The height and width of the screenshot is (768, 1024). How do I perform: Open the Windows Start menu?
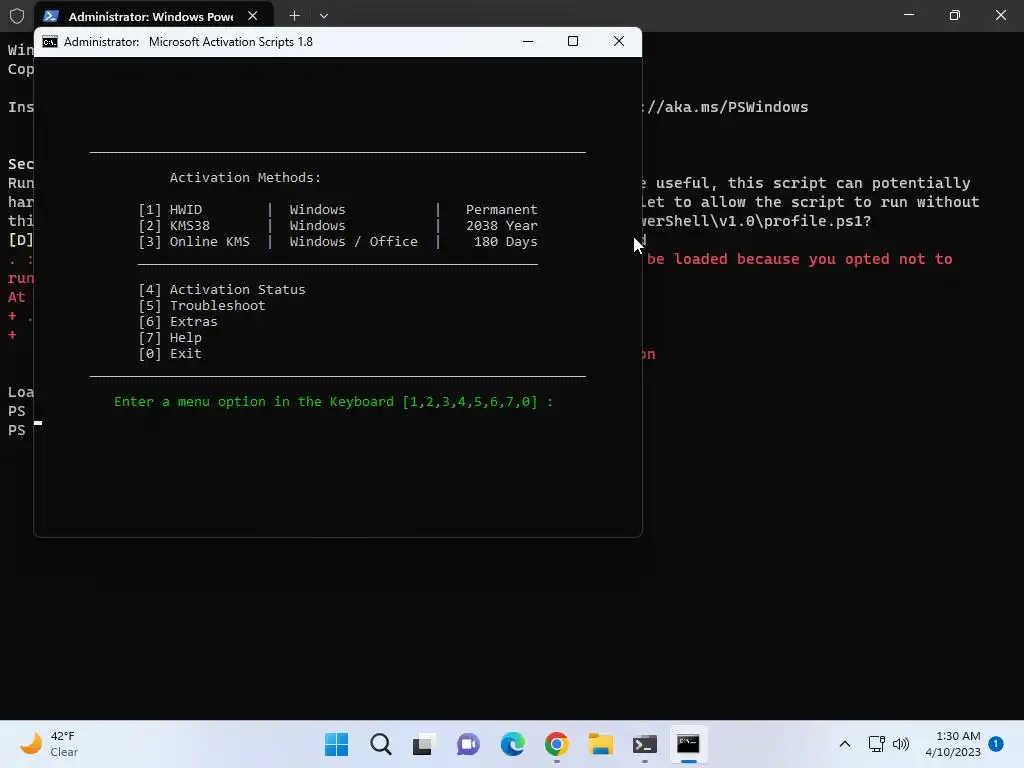pos(336,744)
